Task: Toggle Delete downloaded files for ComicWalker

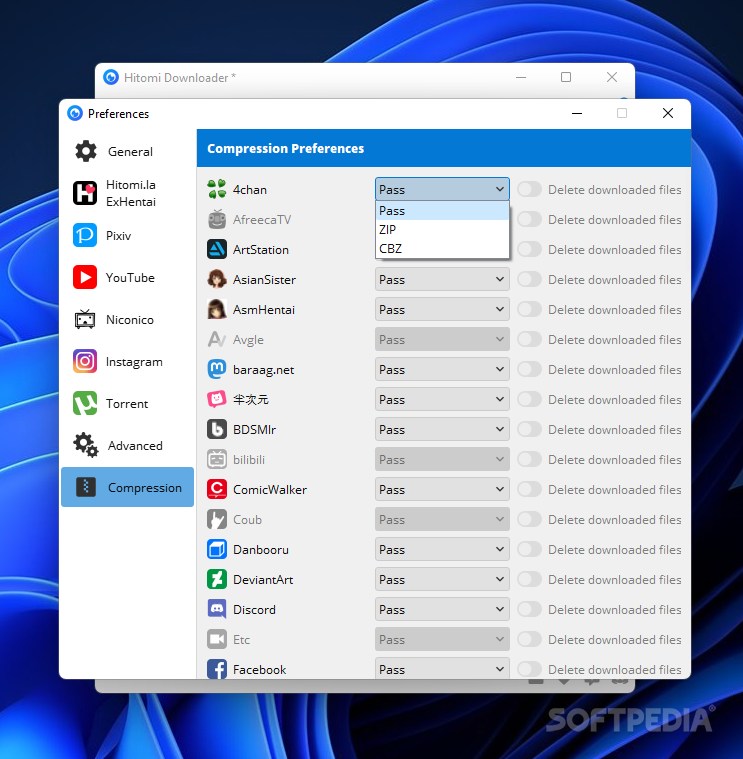Action: [x=529, y=489]
